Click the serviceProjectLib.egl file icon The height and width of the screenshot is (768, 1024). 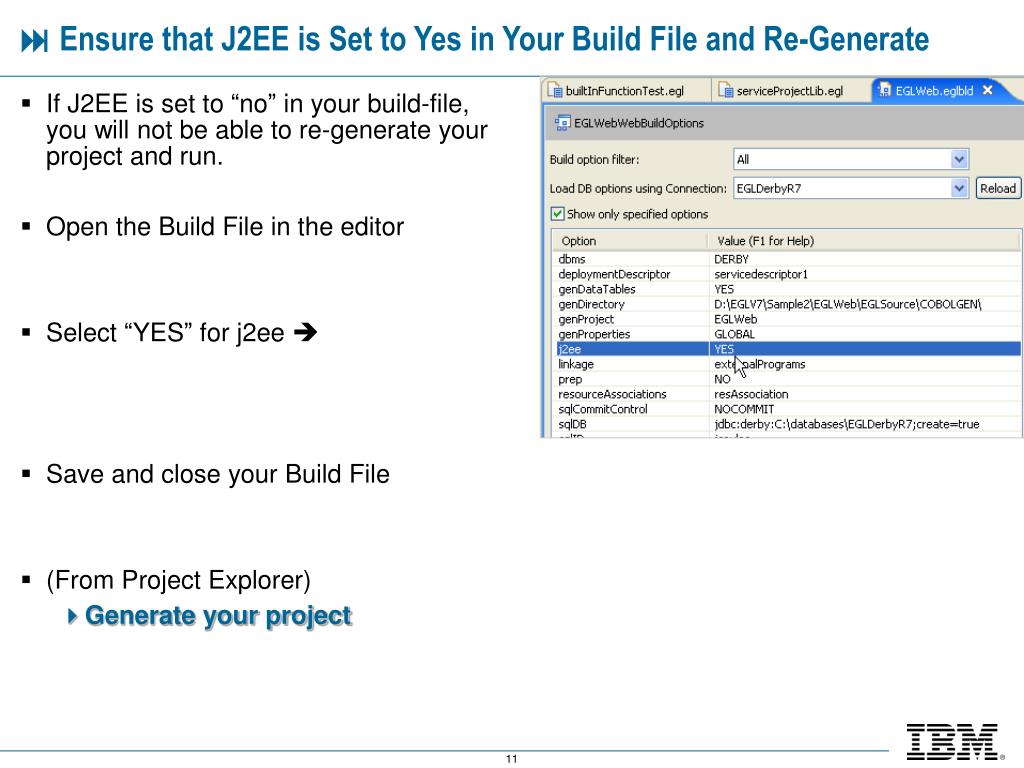tap(726, 90)
